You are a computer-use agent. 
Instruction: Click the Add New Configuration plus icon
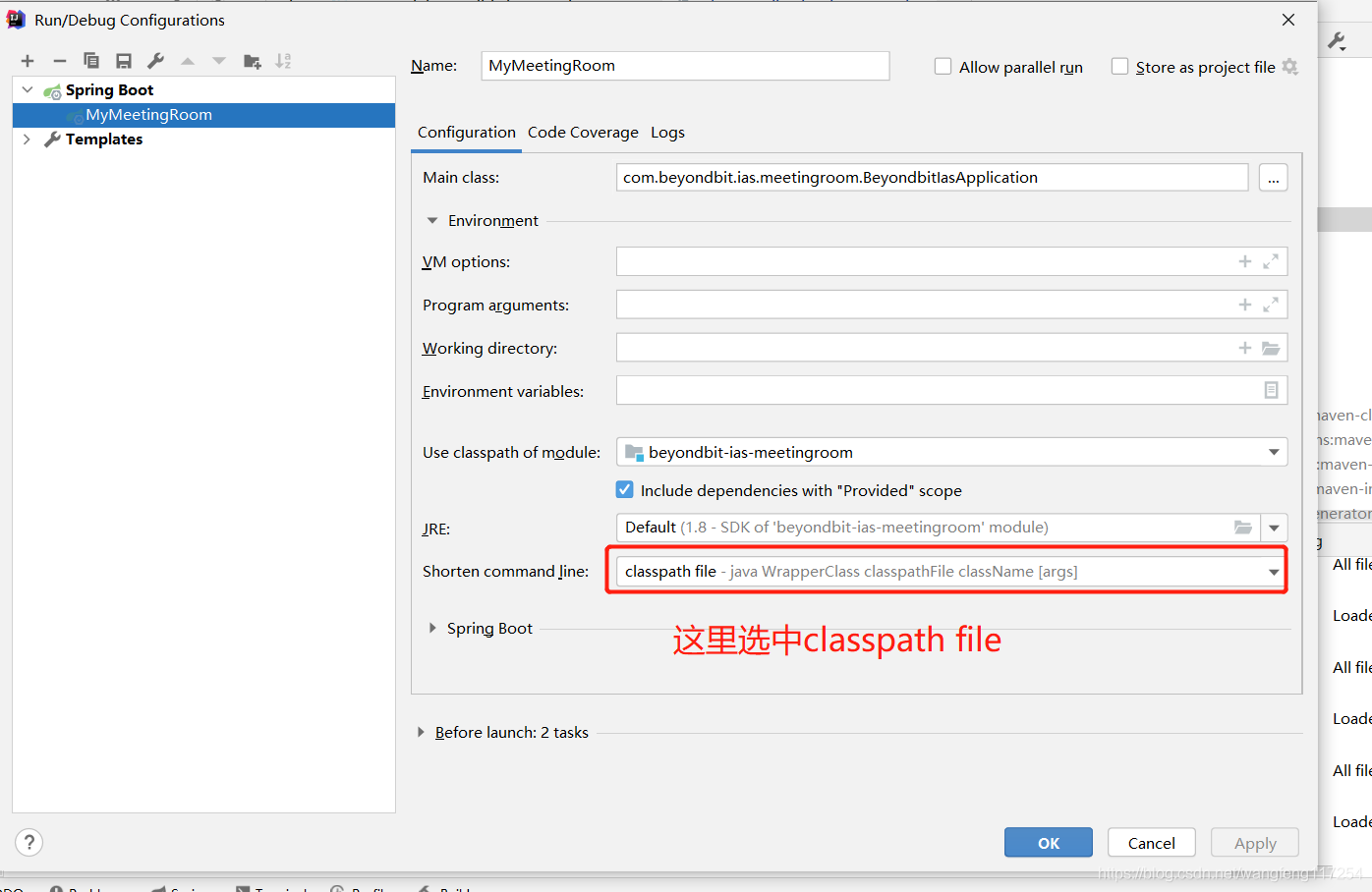28,61
